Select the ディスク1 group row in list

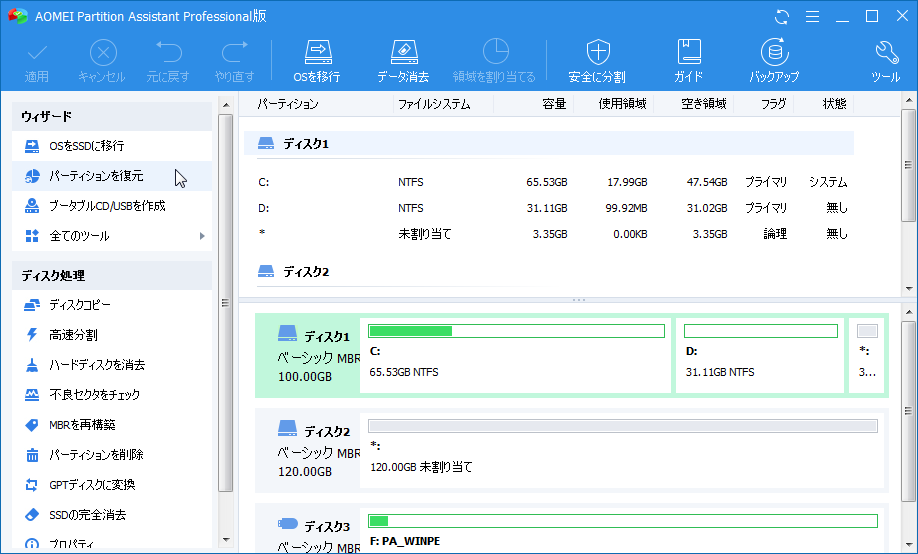tap(549, 143)
